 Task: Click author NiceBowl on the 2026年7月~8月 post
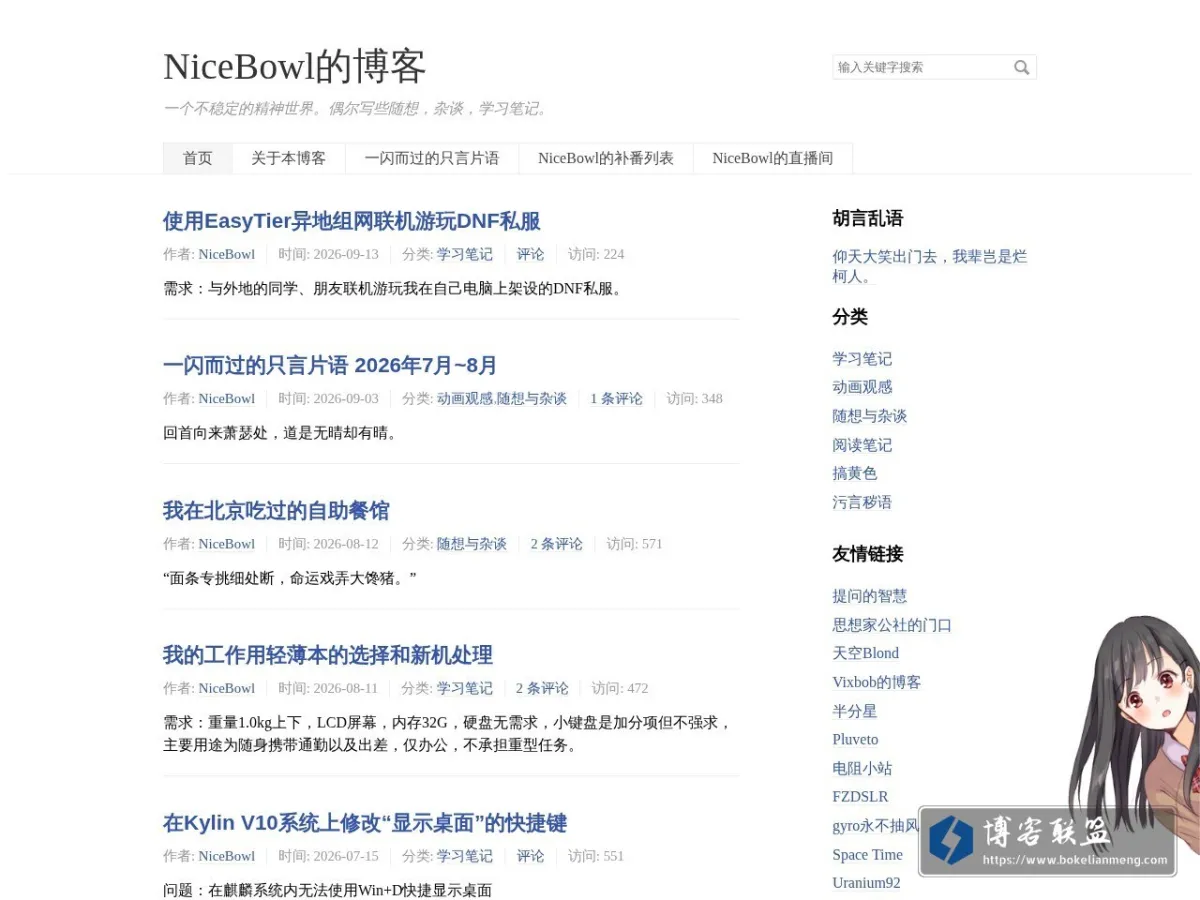(227, 398)
